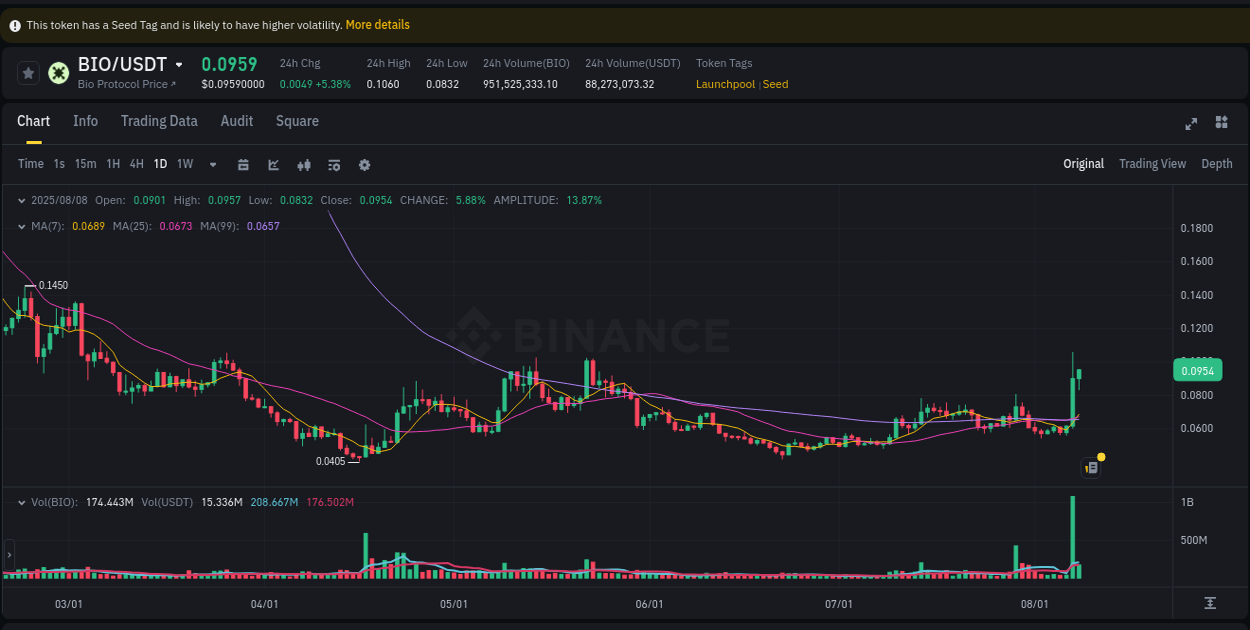Click the BIO token logo
Image resolution: width=1250 pixels, height=630 pixels.
57,73
